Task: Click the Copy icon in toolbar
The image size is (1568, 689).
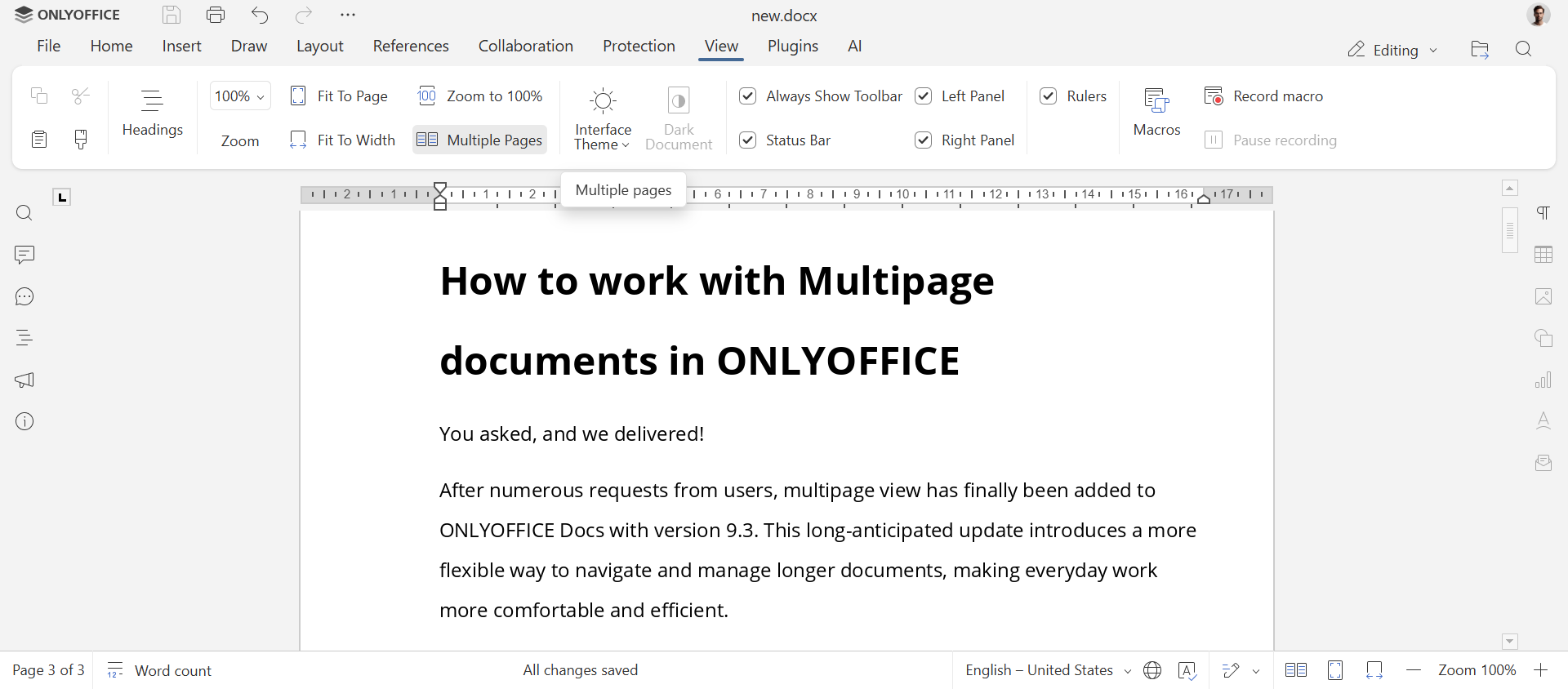Action: pos(39,96)
